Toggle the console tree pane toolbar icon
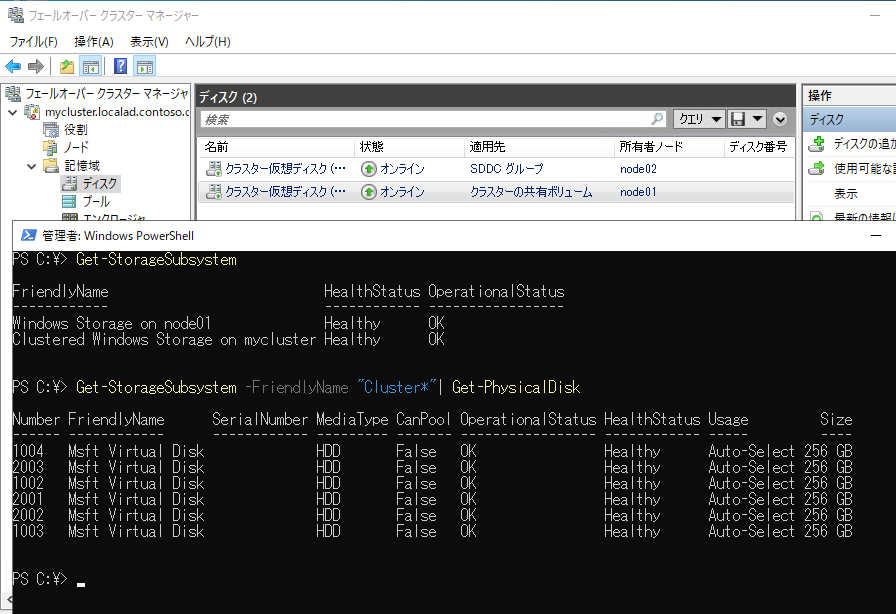896x614 pixels. pyautogui.click(x=91, y=67)
